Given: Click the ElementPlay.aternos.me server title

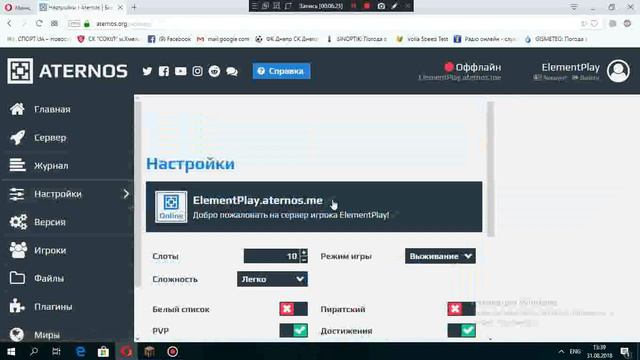Looking at the screenshot, I should 258,200.
